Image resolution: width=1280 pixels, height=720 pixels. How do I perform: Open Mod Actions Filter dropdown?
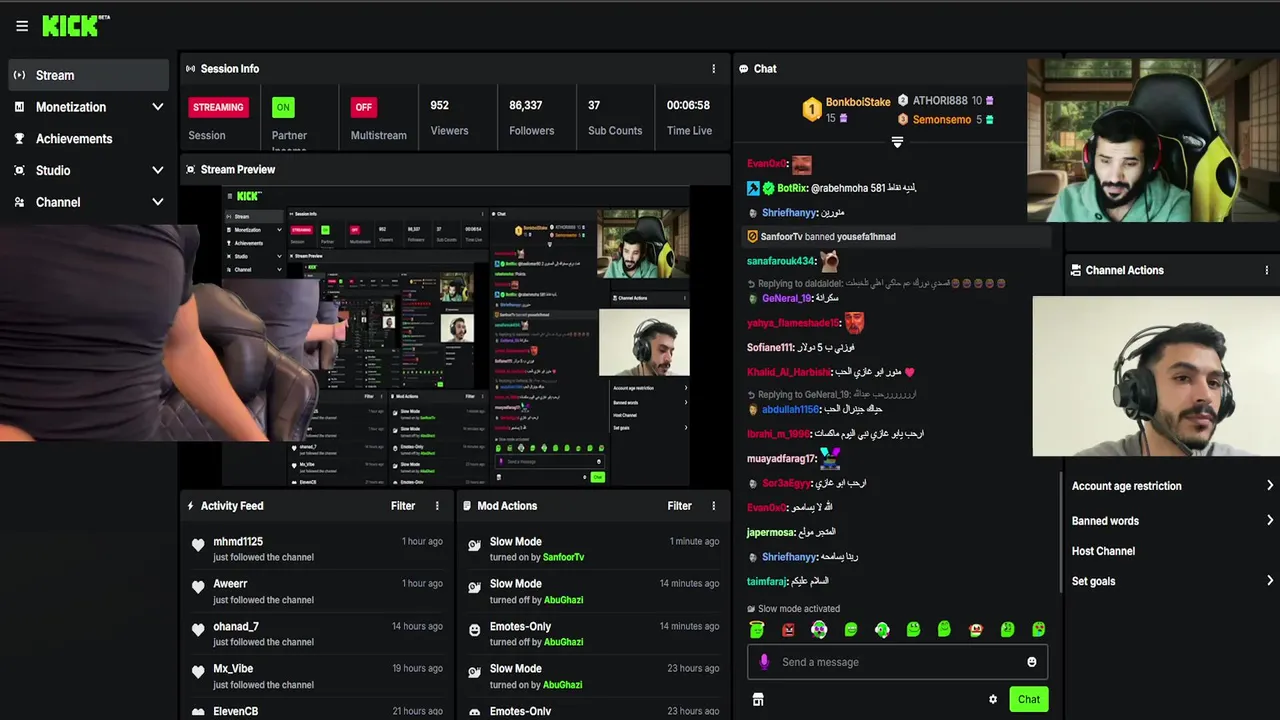pos(680,506)
